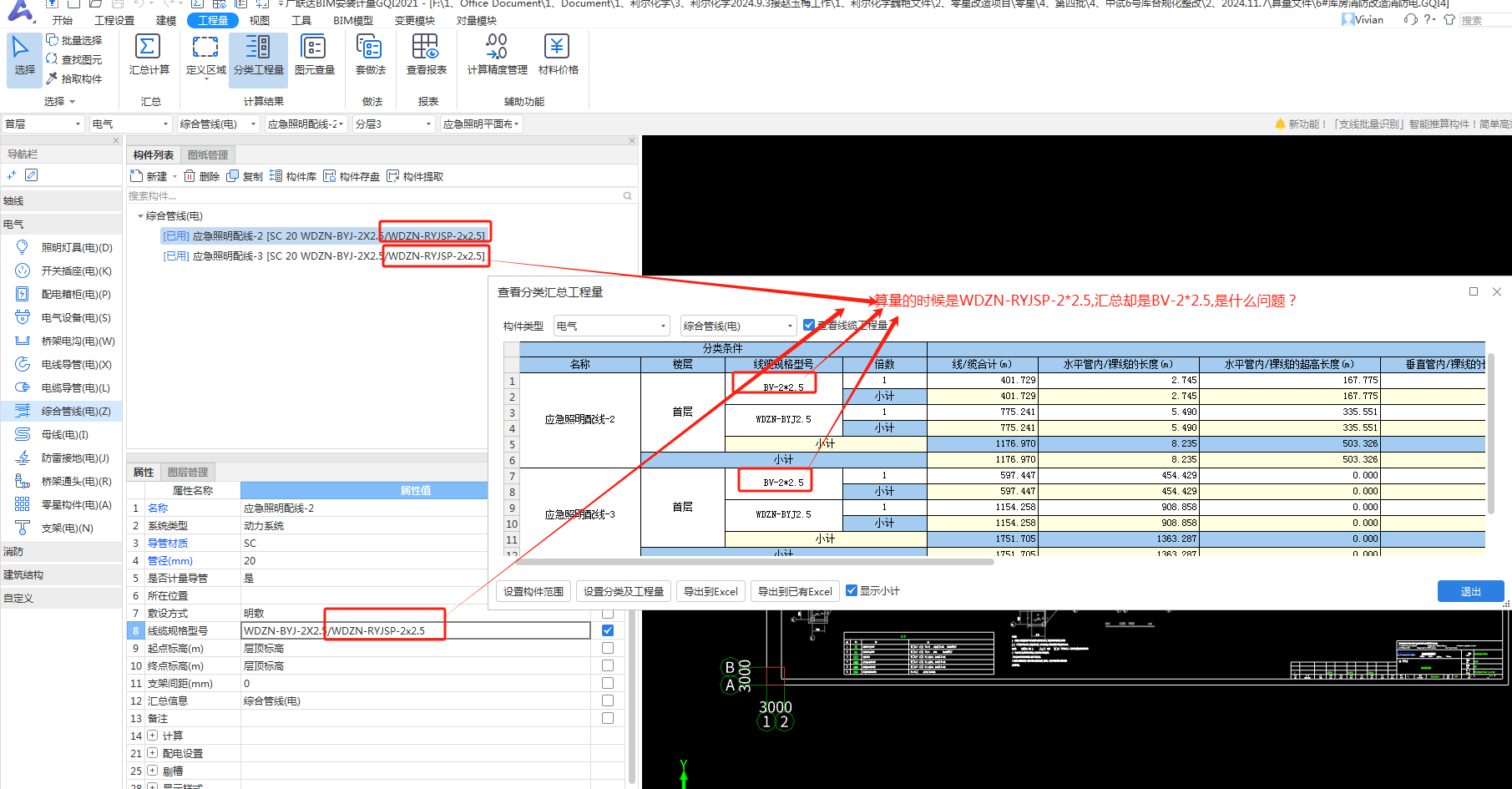
Task: Open 计算精度管理 precision management
Action: tap(497, 55)
